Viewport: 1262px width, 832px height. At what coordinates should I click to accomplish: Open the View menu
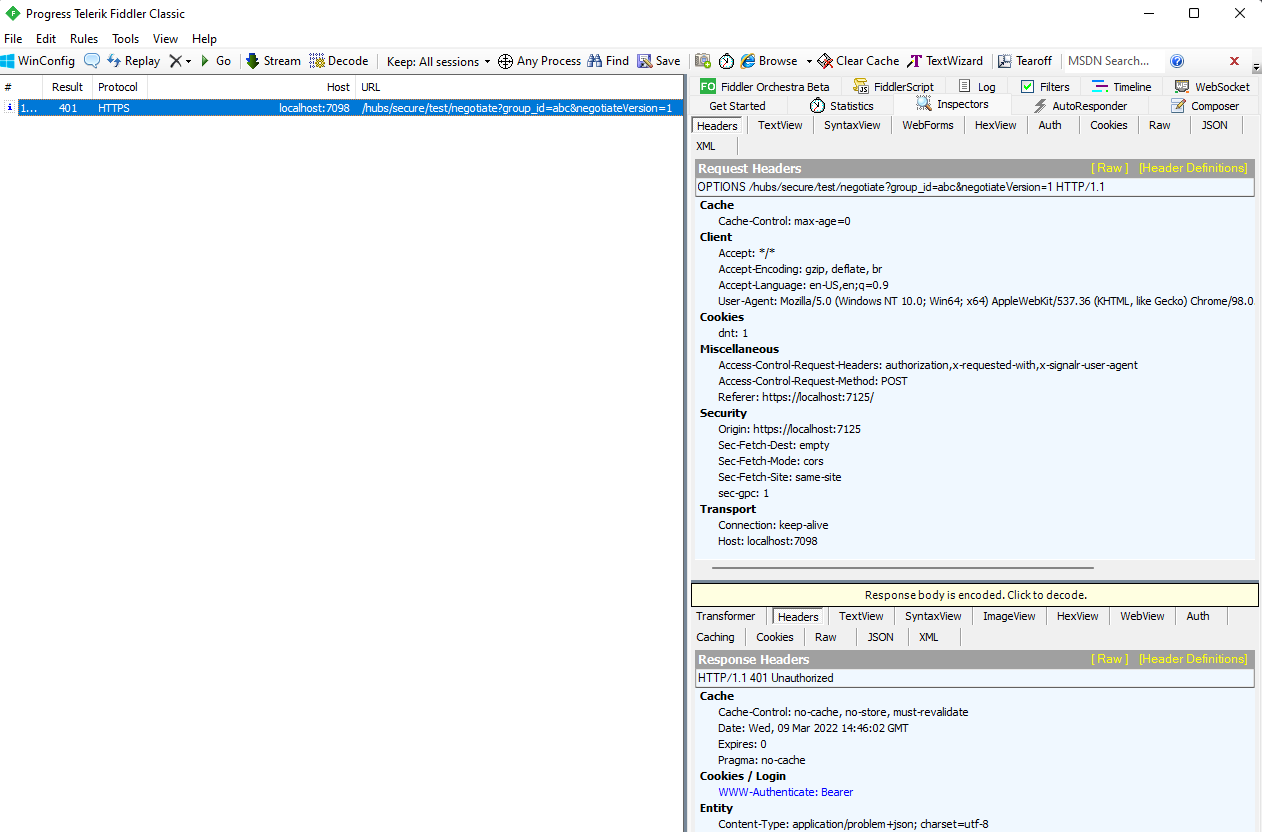point(165,39)
